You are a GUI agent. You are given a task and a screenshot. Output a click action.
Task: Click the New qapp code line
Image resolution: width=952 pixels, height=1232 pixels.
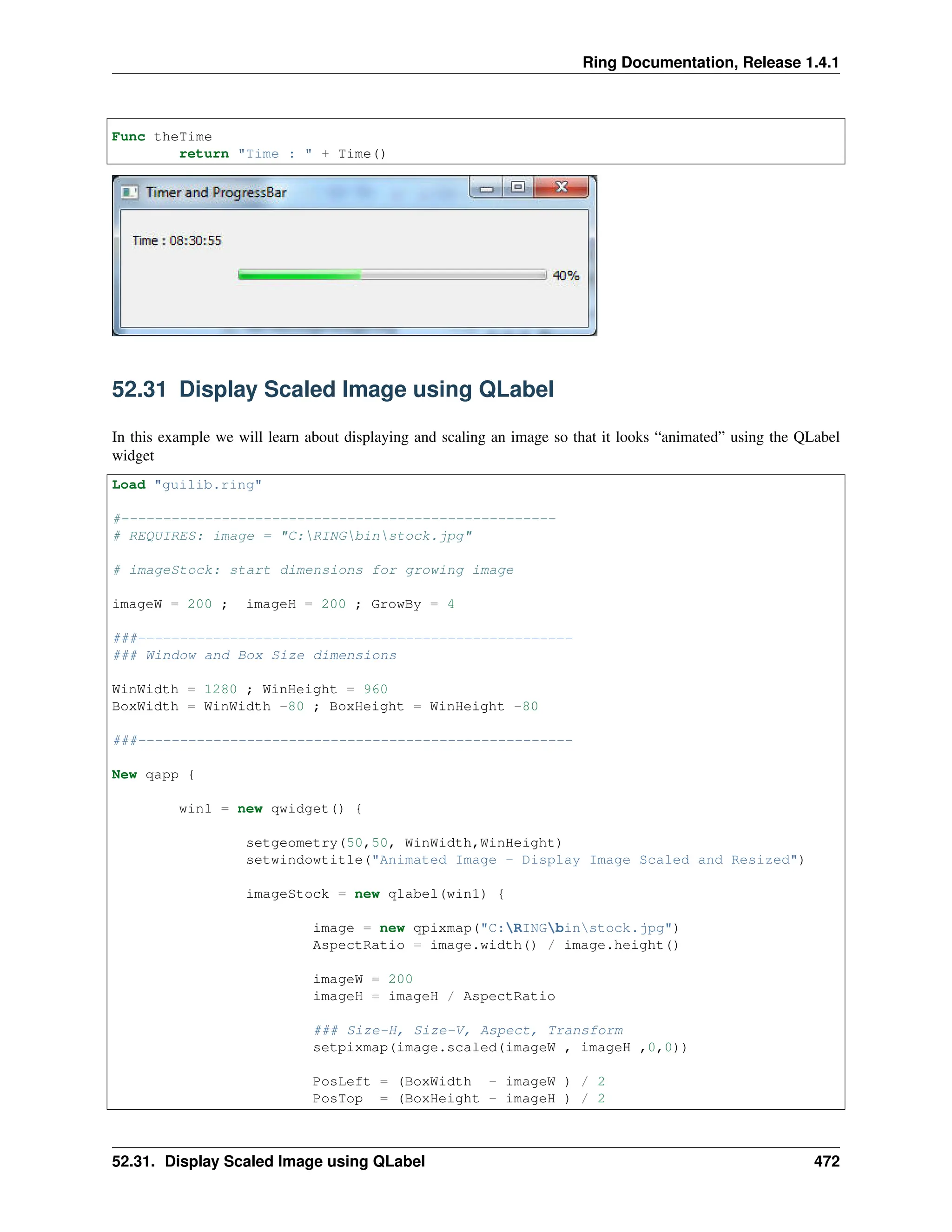pyautogui.click(x=152, y=775)
